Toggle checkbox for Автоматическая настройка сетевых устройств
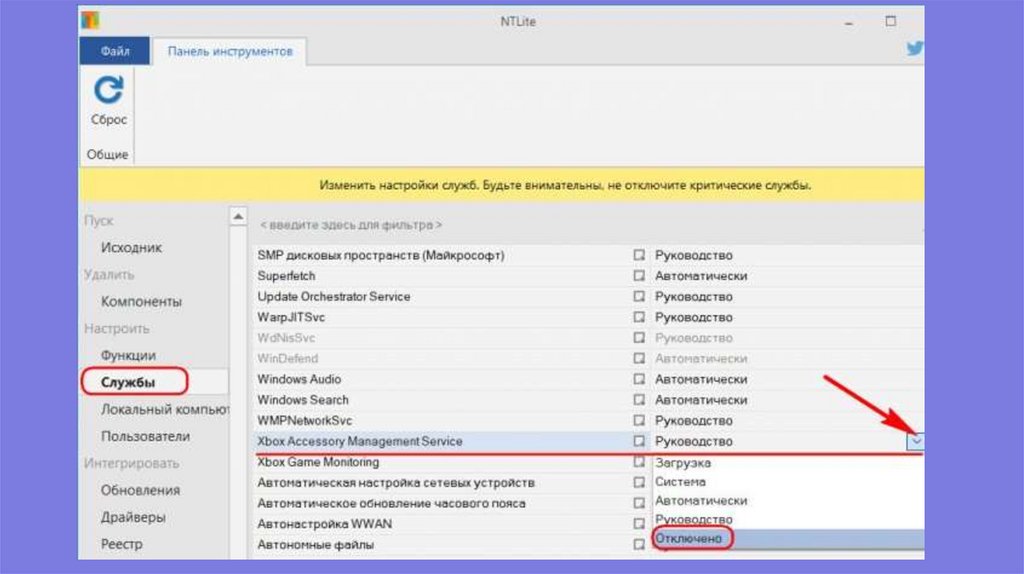 coord(639,483)
